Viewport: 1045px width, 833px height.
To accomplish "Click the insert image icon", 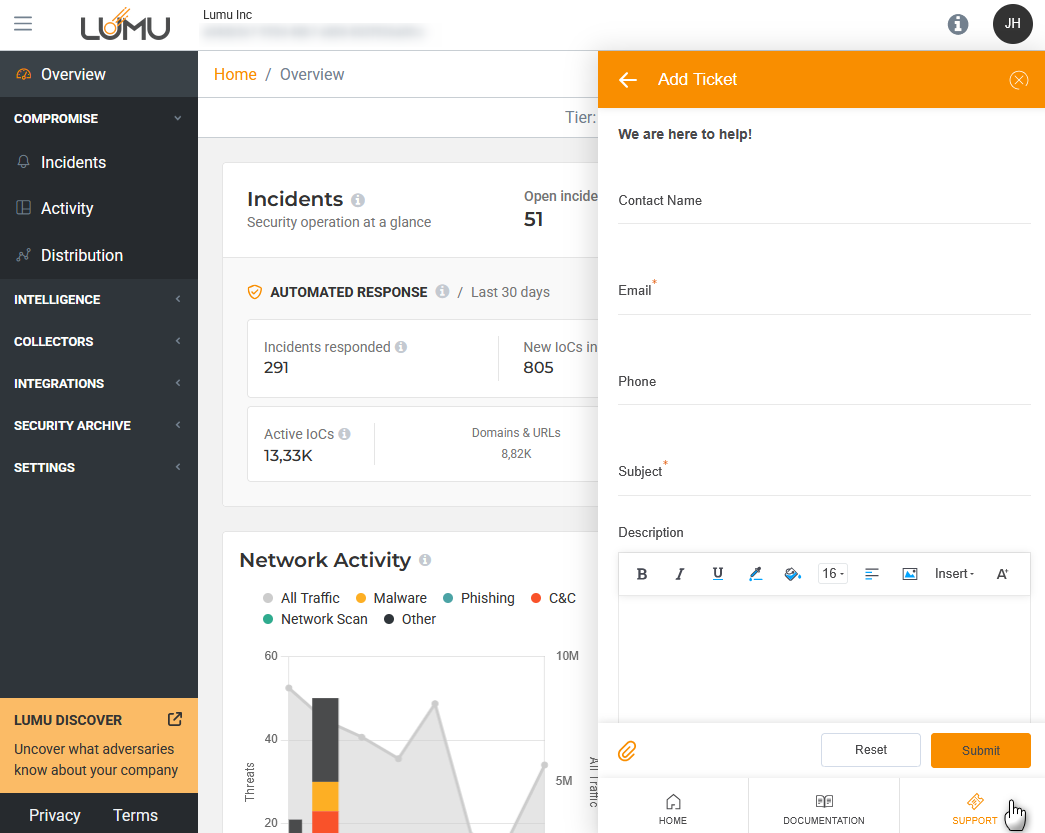I will [910, 574].
